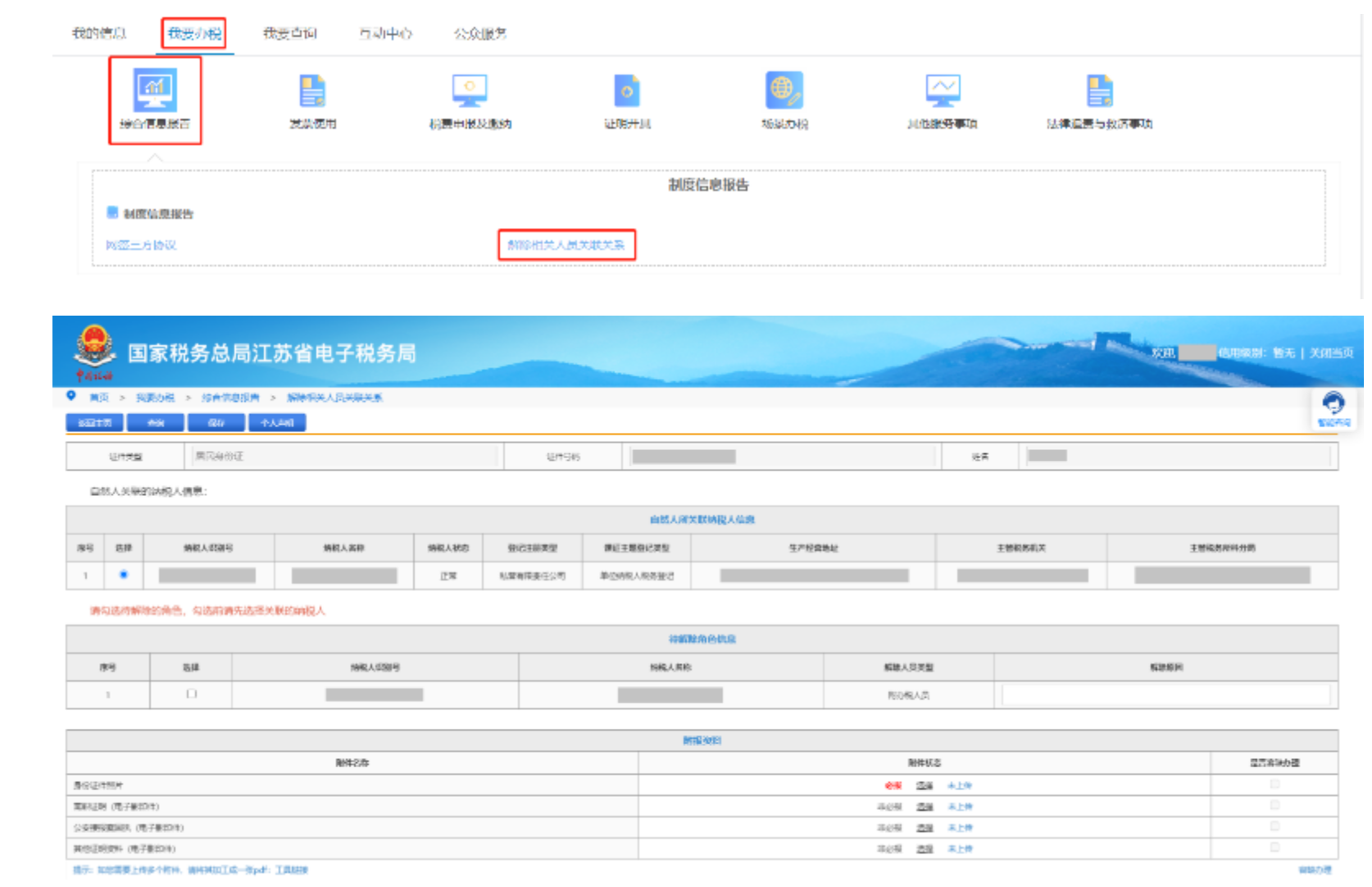
Task: Select the 其他服务事项 chart icon
Action: (941, 92)
